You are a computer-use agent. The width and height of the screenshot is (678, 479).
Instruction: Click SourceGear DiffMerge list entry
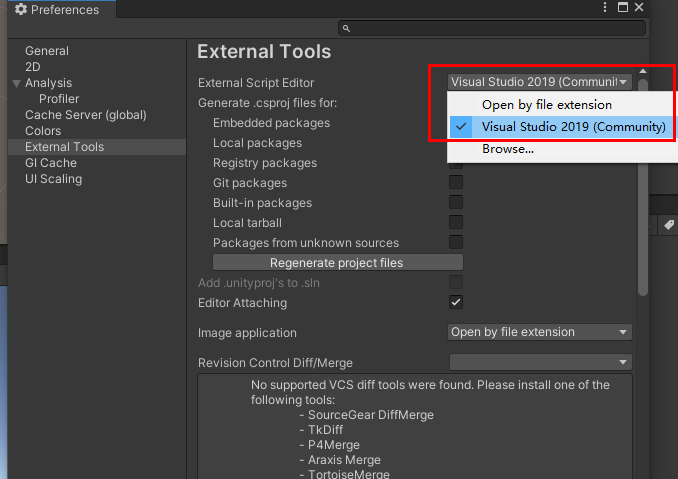point(371,415)
